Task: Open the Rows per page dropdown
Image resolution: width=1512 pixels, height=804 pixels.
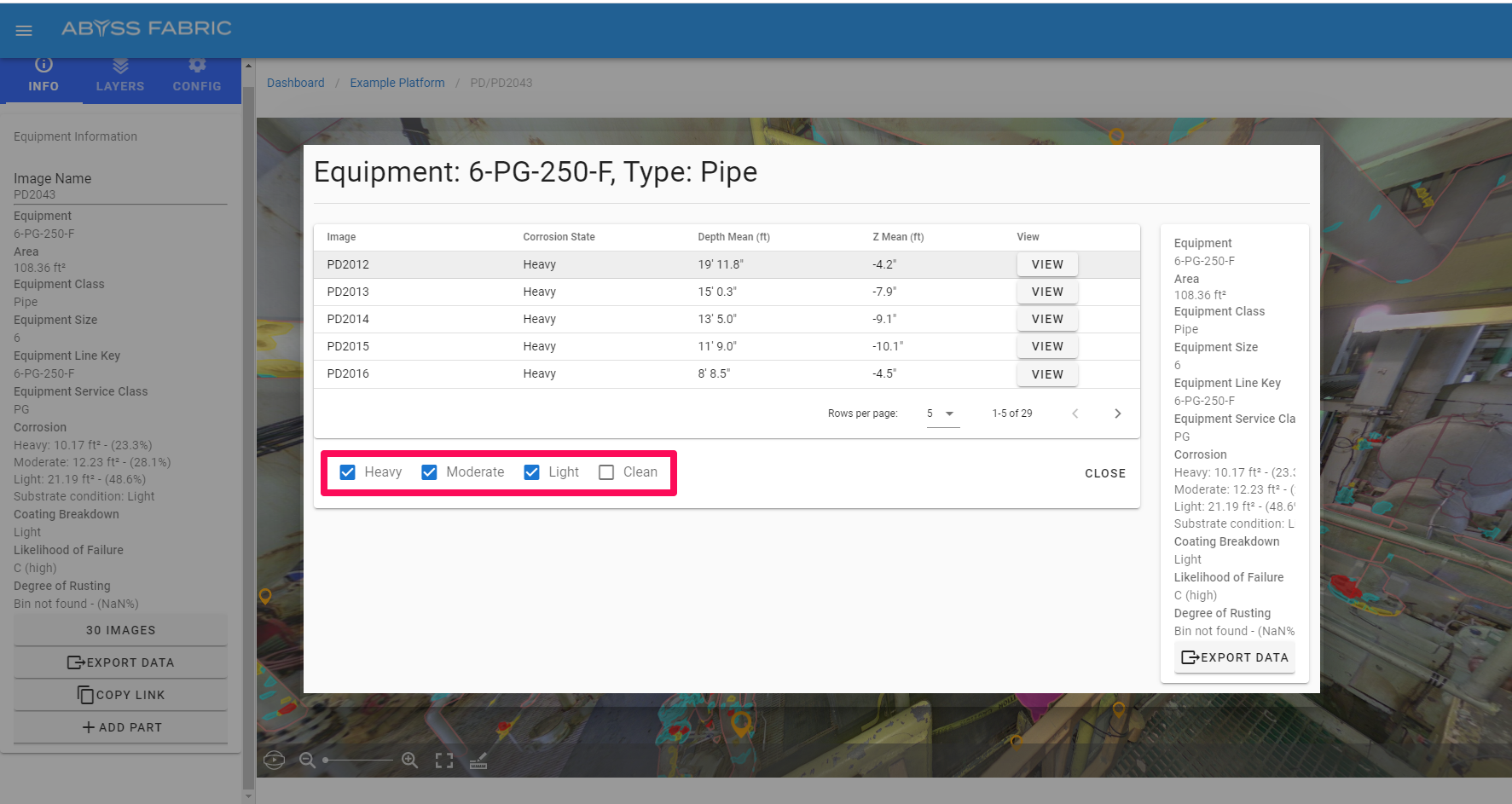Action: [x=942, y=414]
